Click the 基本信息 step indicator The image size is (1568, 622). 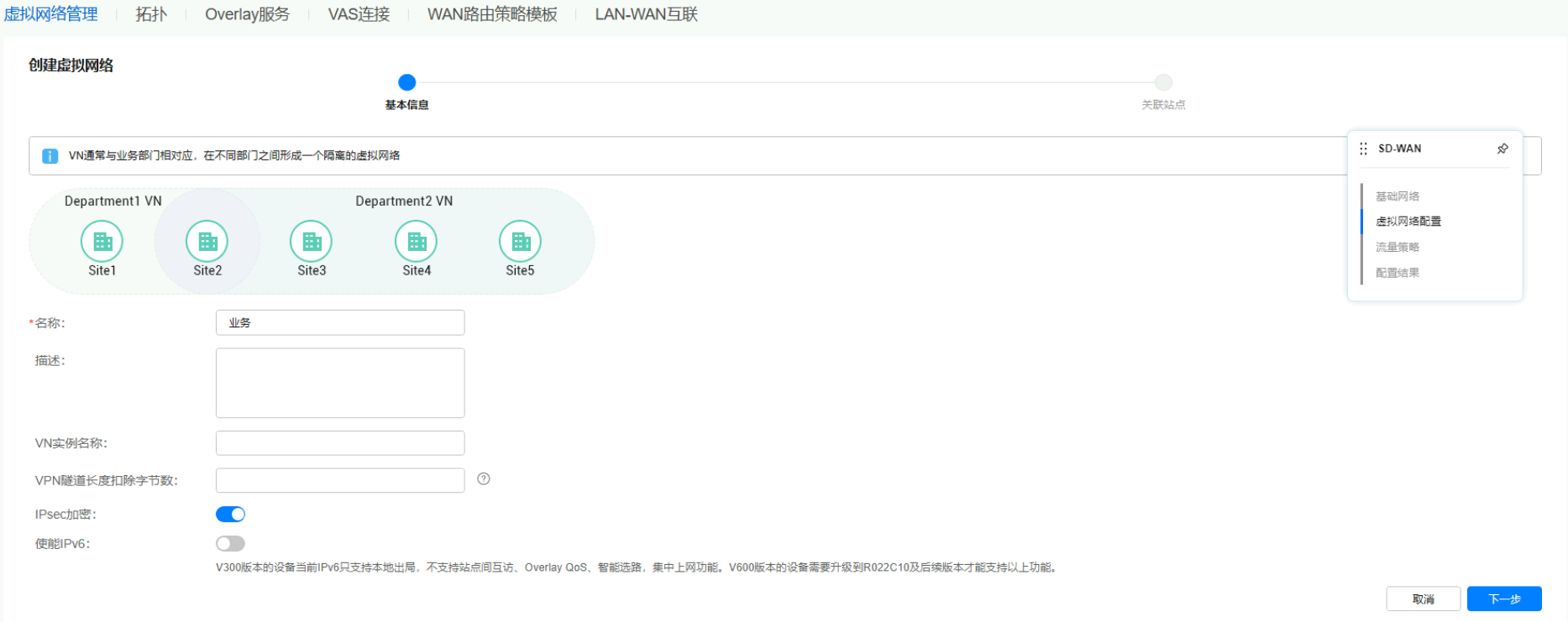click(406, 82)
